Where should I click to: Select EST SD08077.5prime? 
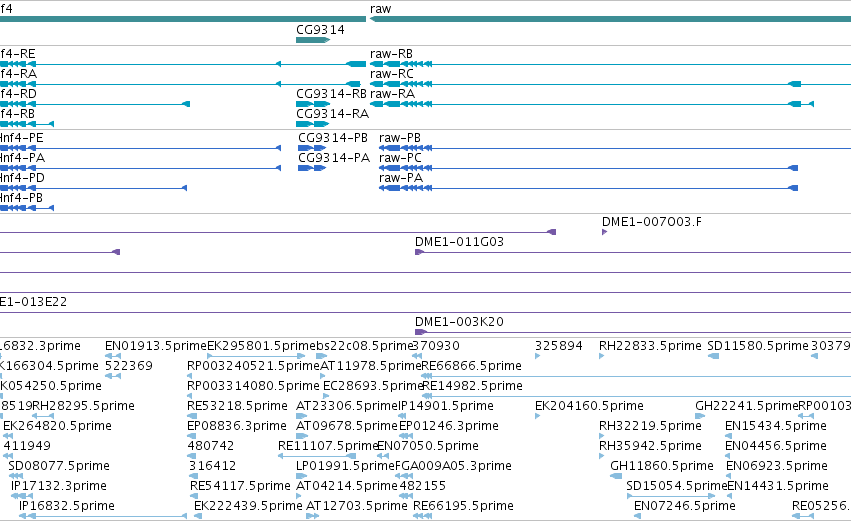(x=16, y=476)
